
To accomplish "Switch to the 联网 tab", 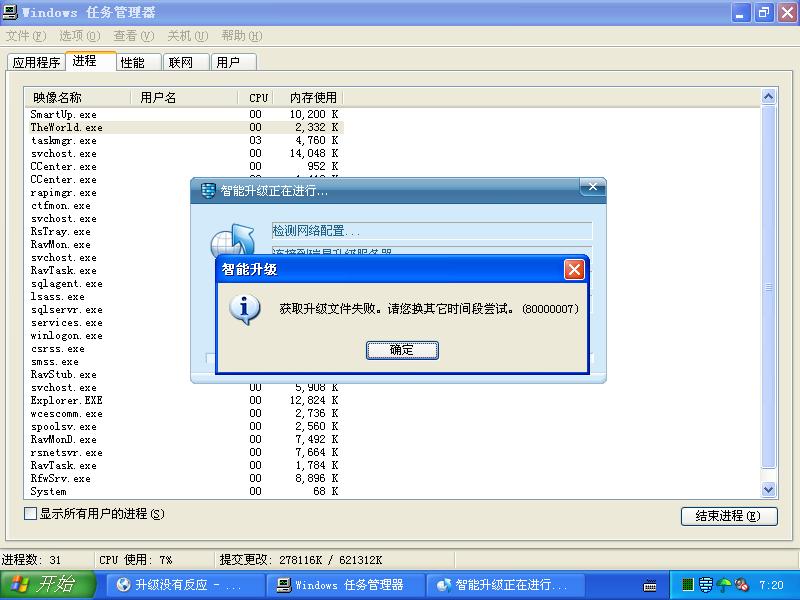I will pyautogui.click(x=186, y=62).
